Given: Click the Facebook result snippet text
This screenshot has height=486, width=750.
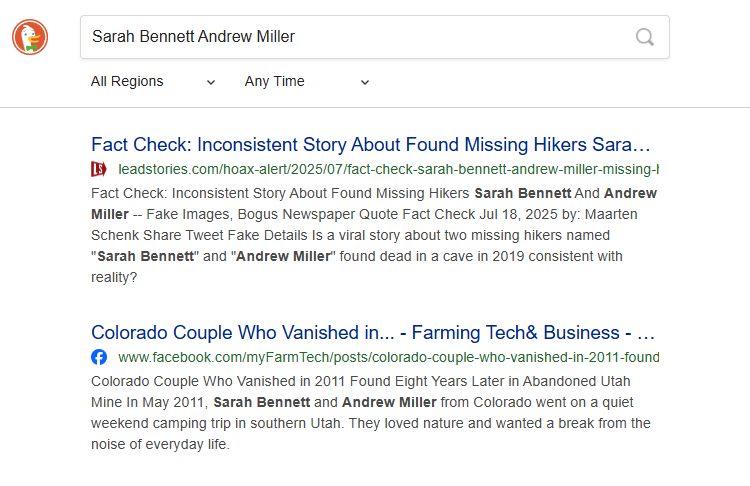Looking at the screenshot, I should [x=371, y=412].
